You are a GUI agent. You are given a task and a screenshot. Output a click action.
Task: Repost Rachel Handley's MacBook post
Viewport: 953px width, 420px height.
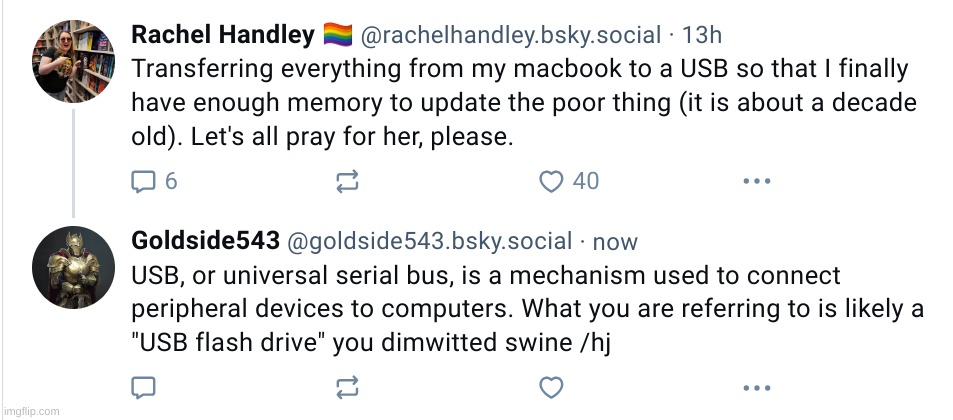tap(347, 181)
